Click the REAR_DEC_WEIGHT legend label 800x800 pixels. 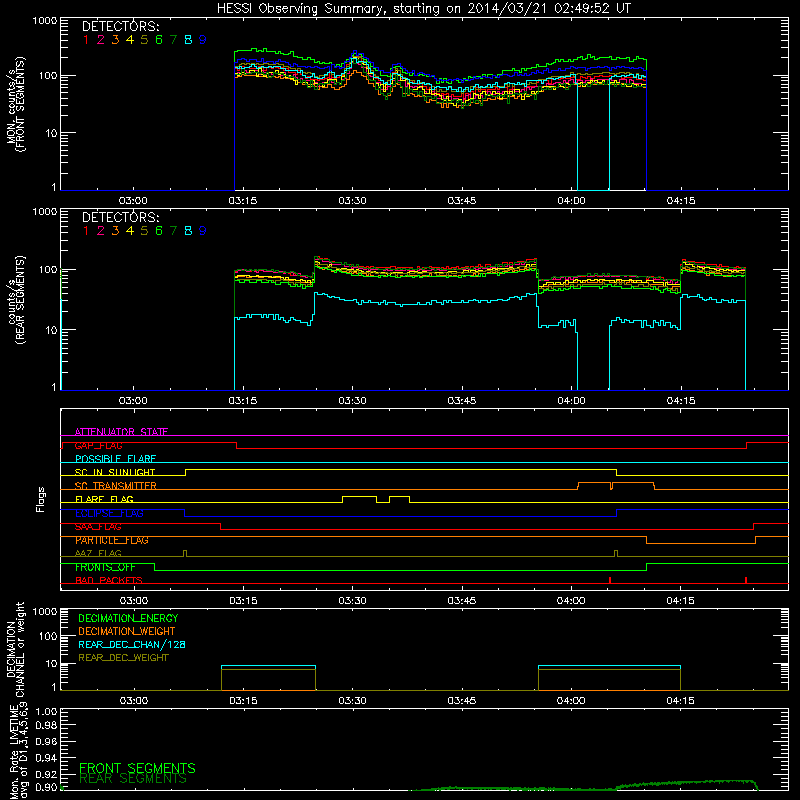click(123, 658)
